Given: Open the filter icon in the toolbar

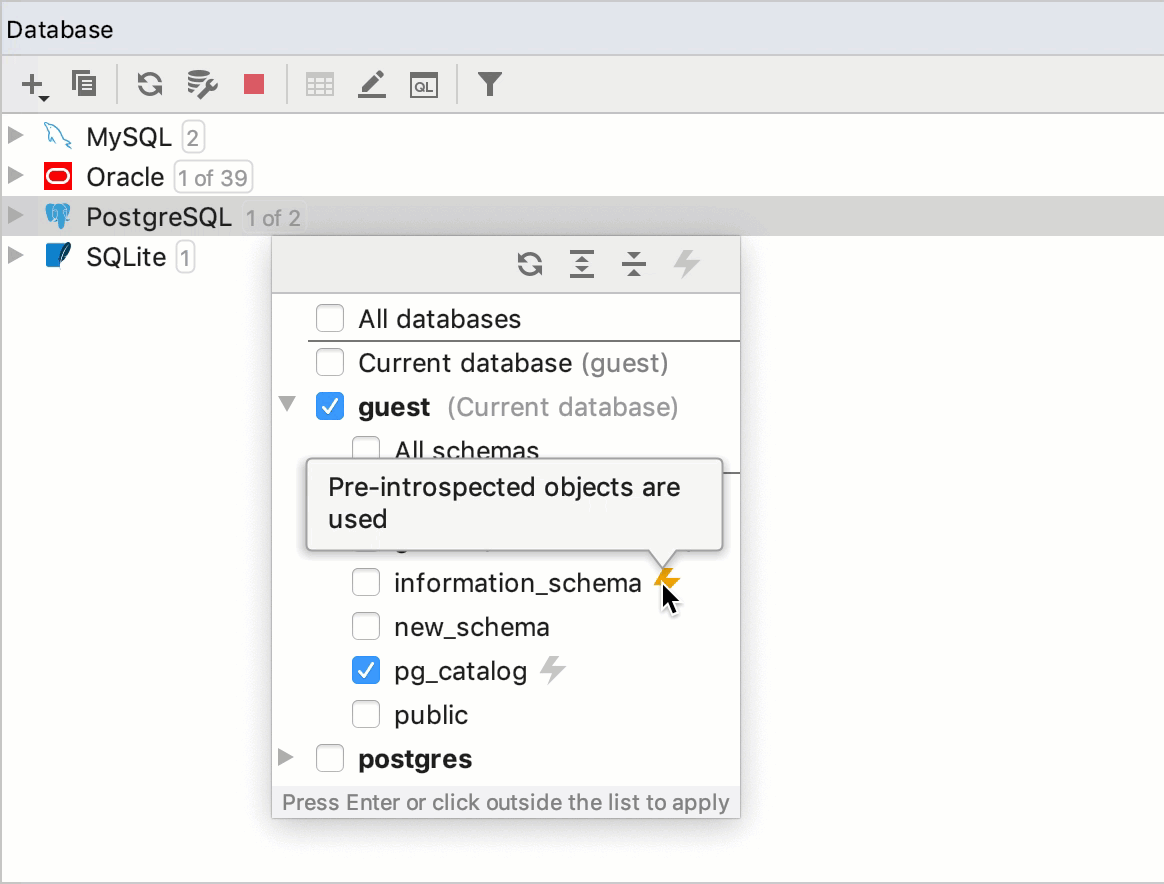Looking at the screenshot, I should pos(489,84).
